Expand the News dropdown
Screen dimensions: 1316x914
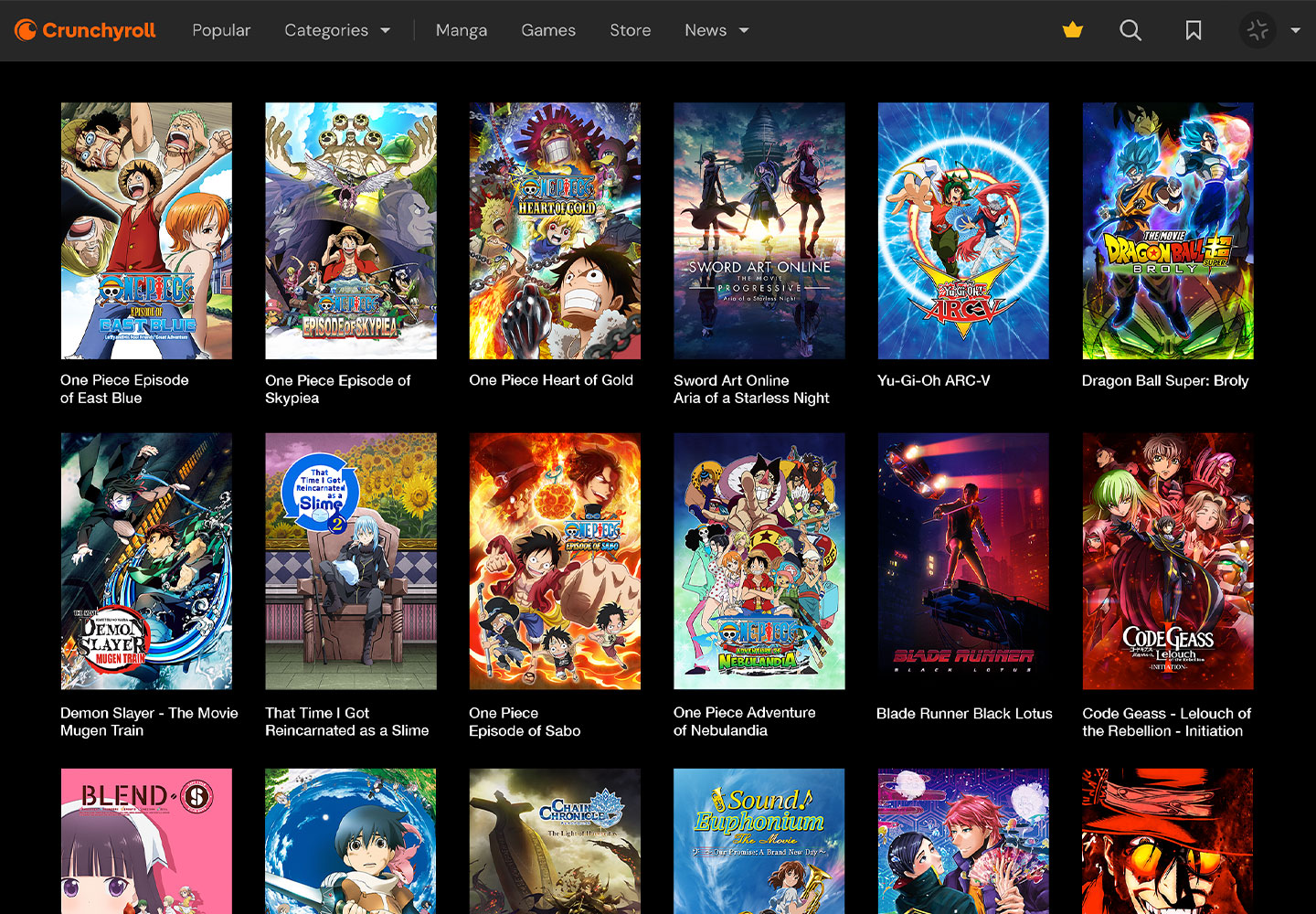coord(716,30)
